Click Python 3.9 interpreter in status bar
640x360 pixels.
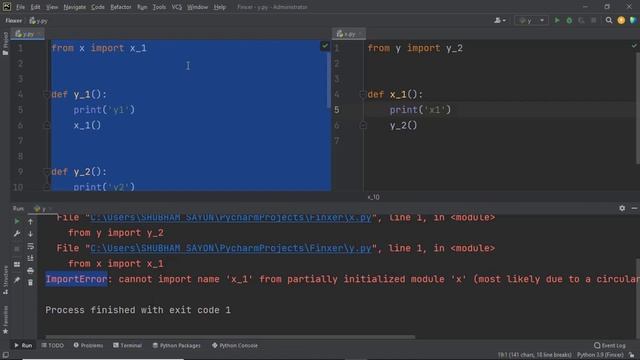pos(600,355)
